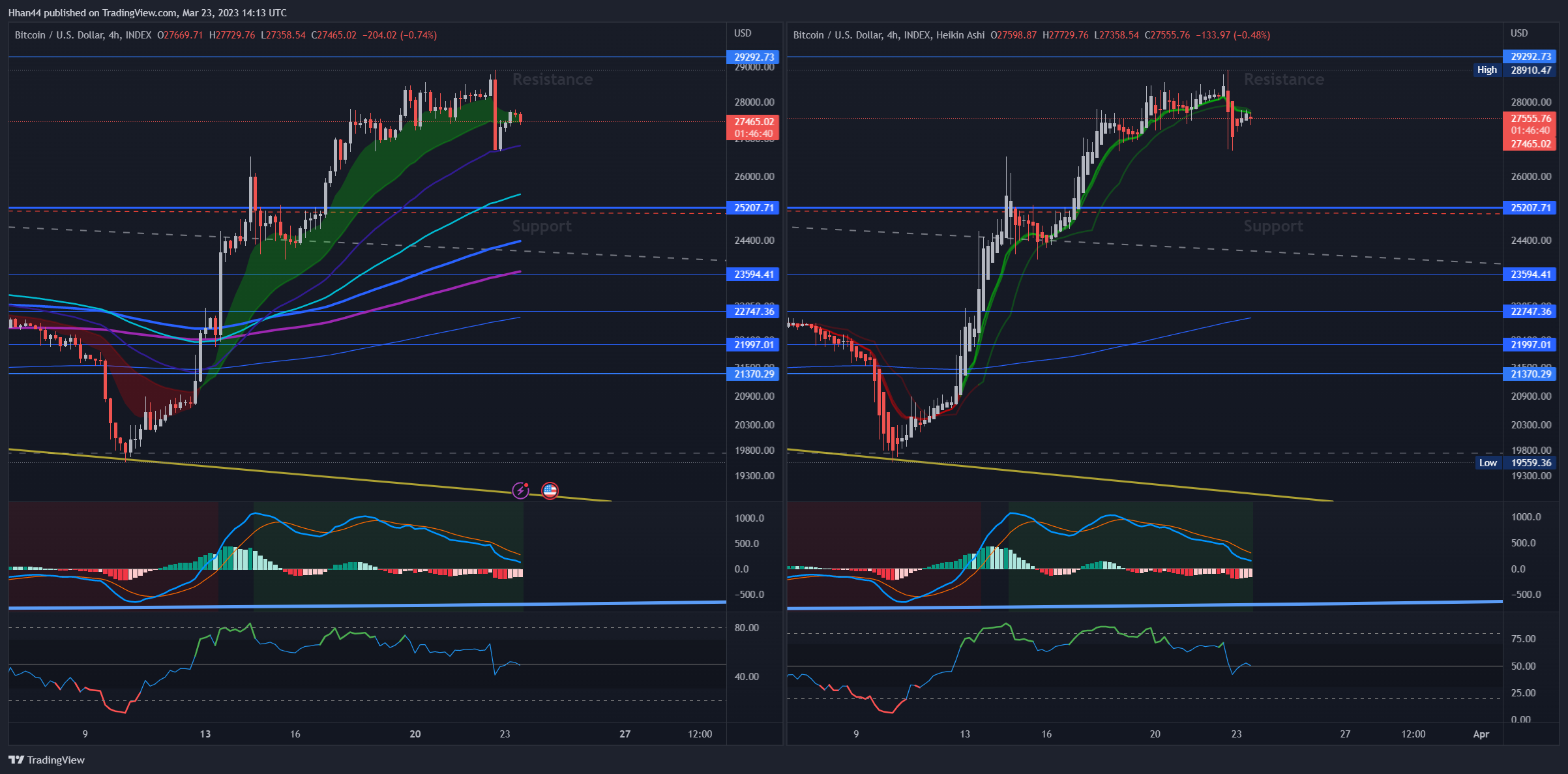The image size is (1568, 774).
Task: Click right chart 21997.01 price label
Action: (x=1530, y=345)
